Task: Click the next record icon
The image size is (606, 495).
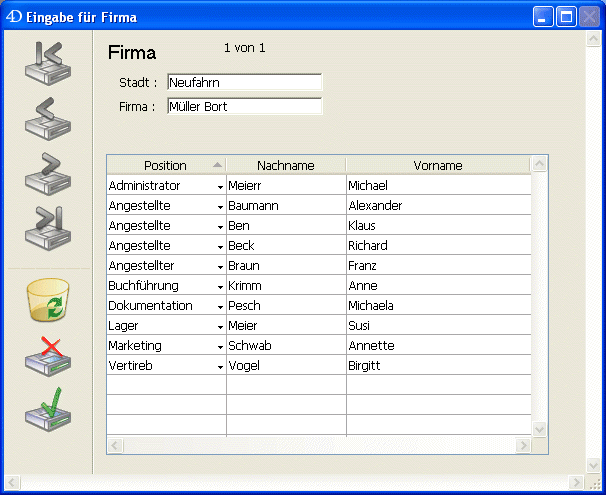Action: [47, 174]
